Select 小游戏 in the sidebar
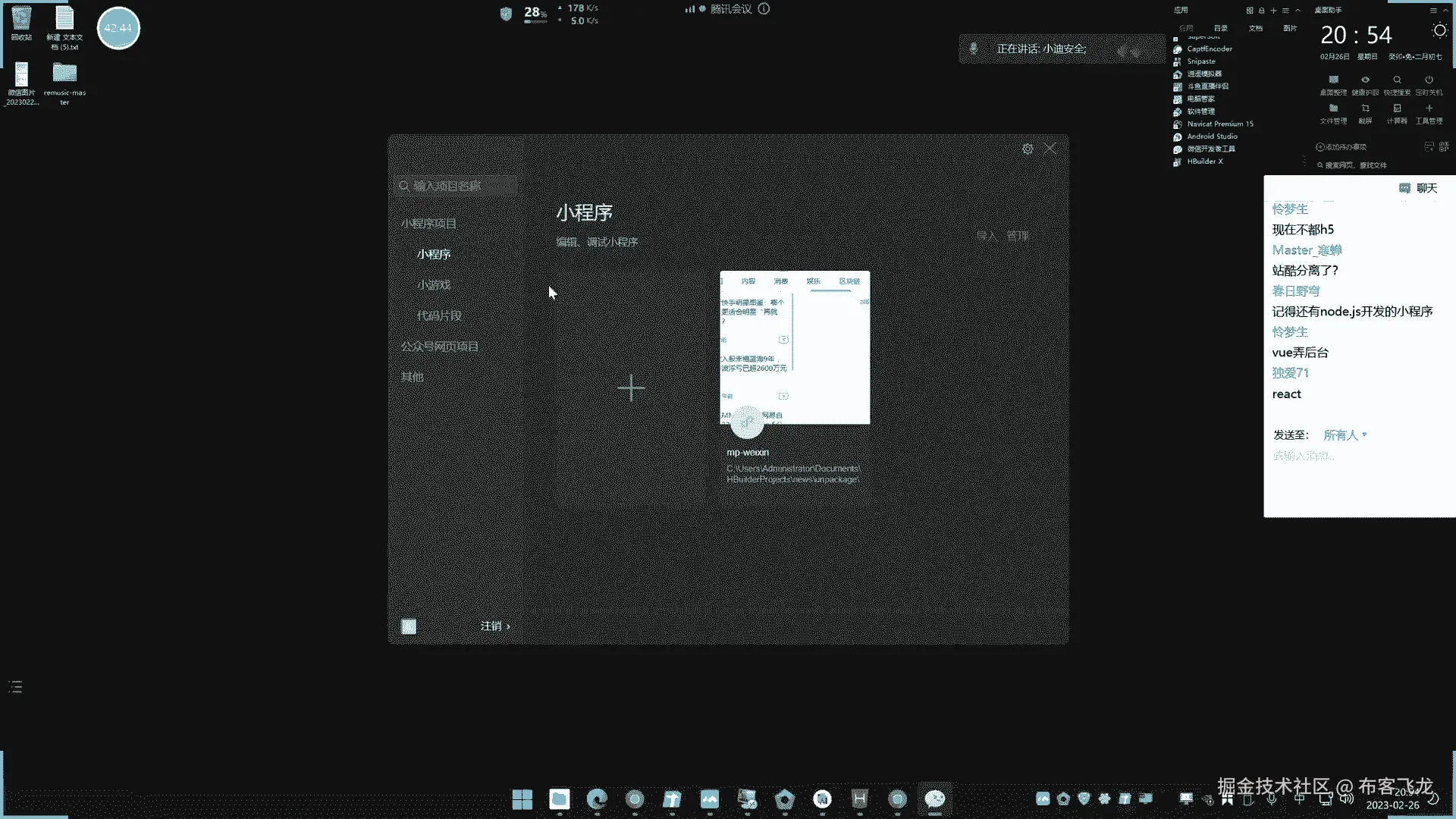 (434, 285)
